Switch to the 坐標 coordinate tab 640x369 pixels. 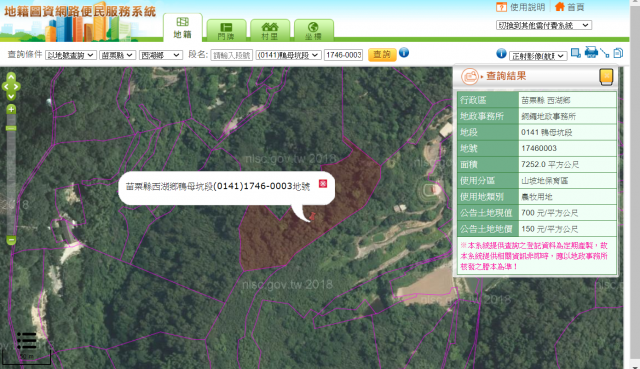tap(313, 31)
